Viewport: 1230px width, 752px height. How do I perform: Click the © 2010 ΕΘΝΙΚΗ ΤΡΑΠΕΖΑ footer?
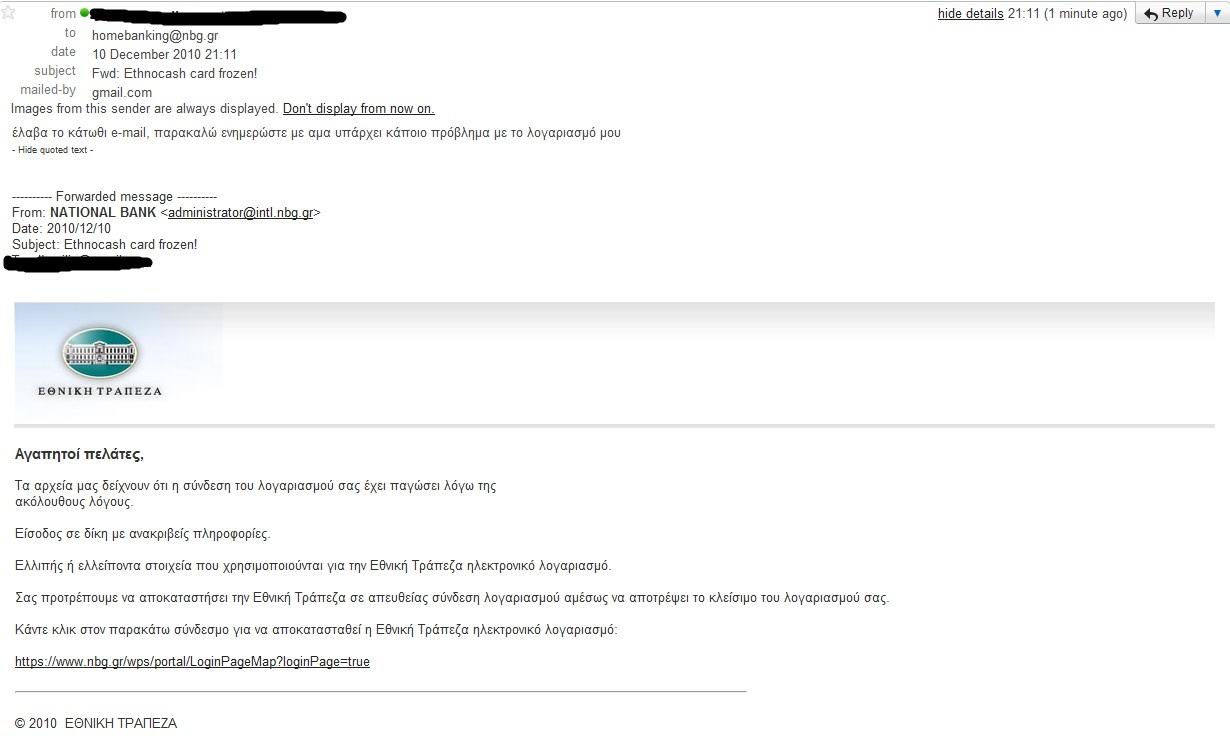[x=96, y=723]
